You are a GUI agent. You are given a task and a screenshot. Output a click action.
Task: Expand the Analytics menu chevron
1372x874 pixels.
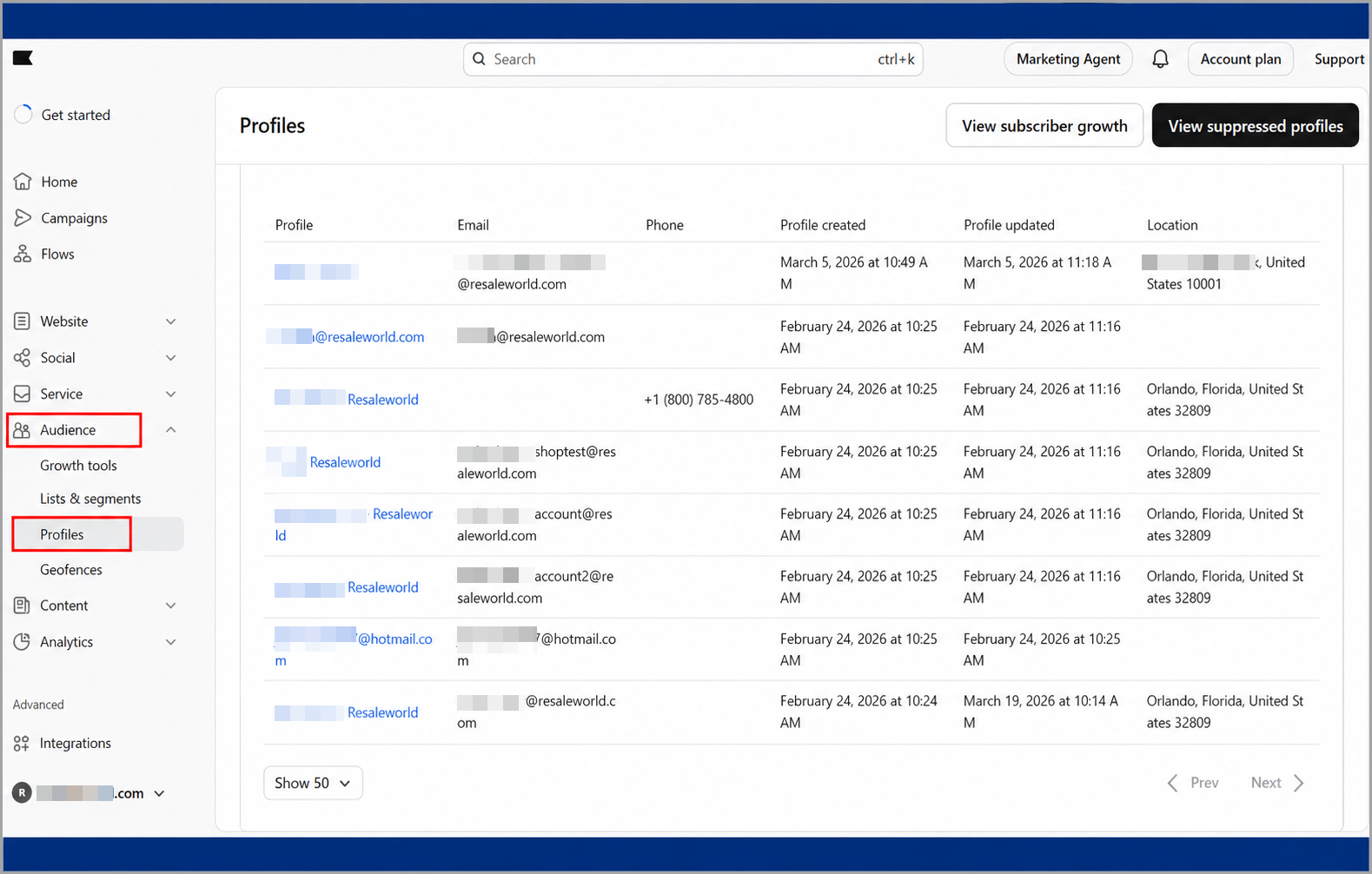[171, 642]
